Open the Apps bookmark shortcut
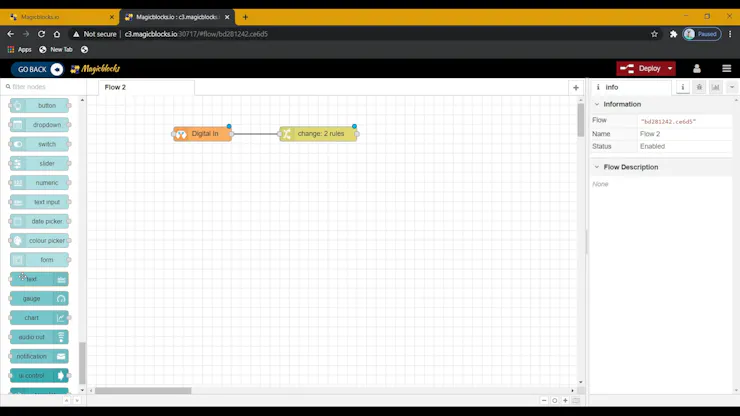This screenshot has height=416, width=740. point(19,49)
